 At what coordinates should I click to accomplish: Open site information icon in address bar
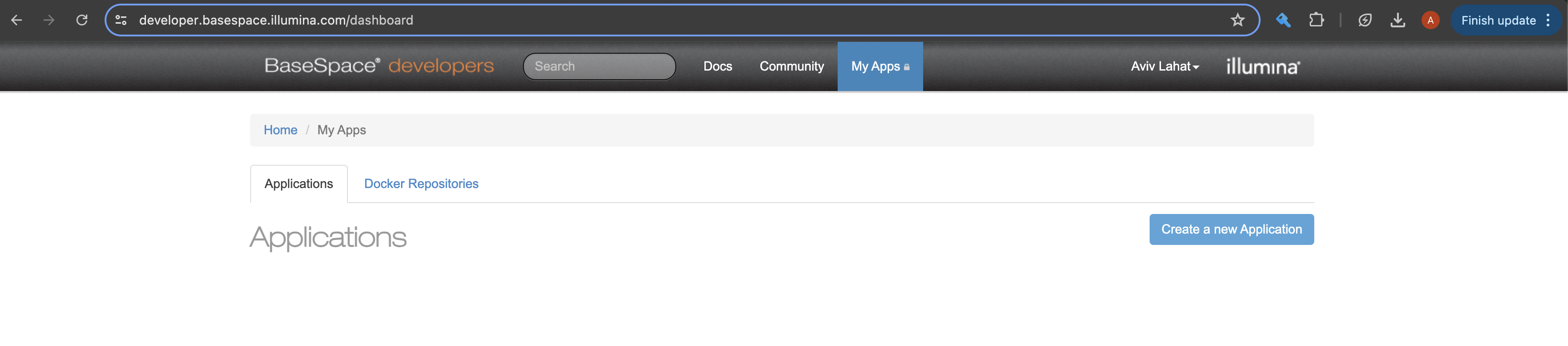[x=121, y=20]
